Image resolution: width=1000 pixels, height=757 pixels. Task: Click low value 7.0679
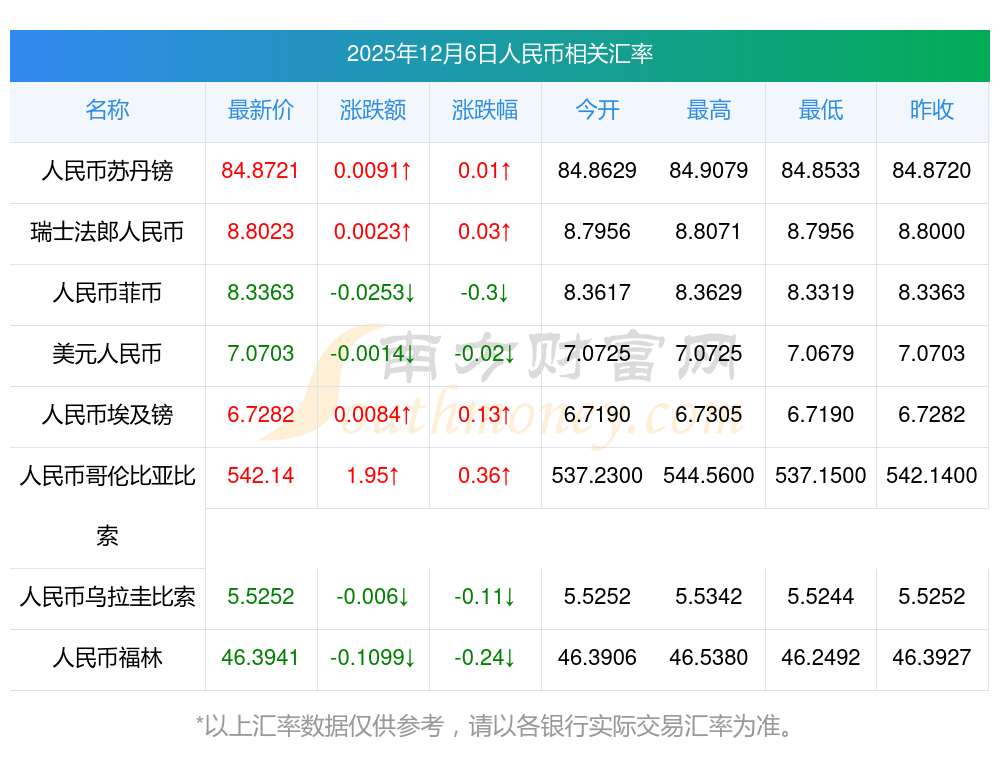pyautogui.click(x=821, y=353)
